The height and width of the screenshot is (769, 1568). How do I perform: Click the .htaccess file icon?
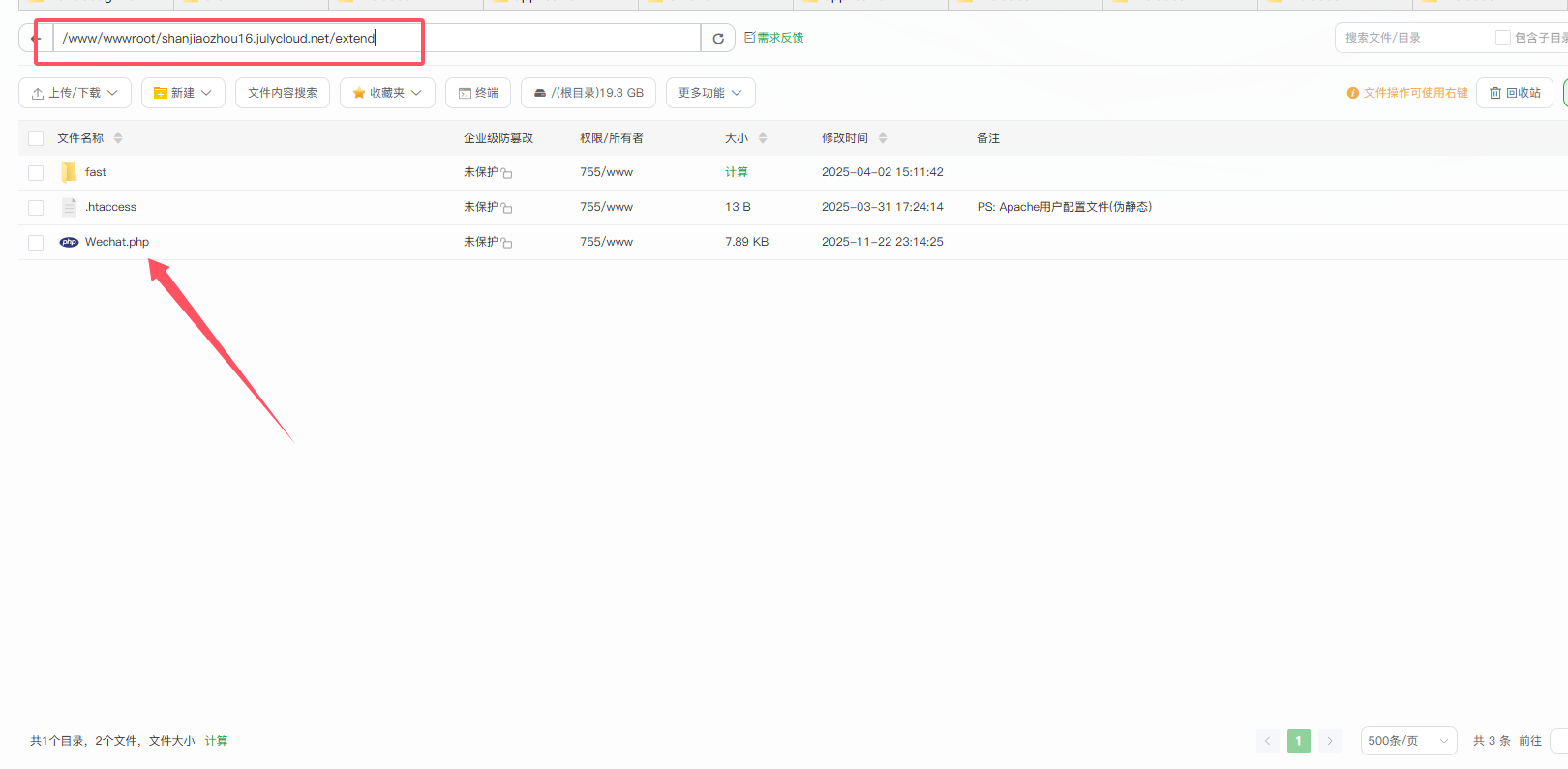tap(69, 207)
